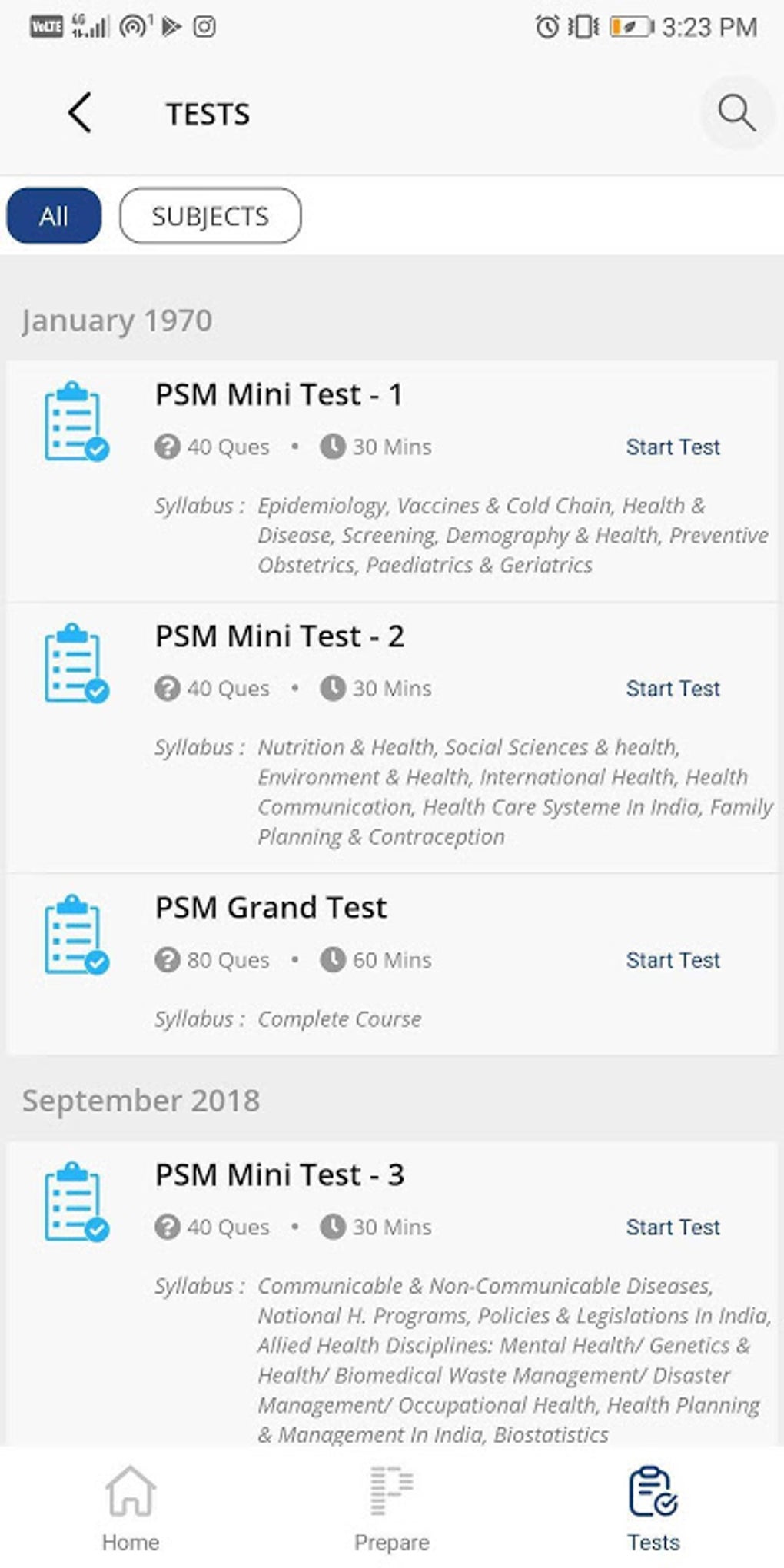784x1568 pixels.
Task: Tap the September 2018 section header
Action: (141, 1101)
